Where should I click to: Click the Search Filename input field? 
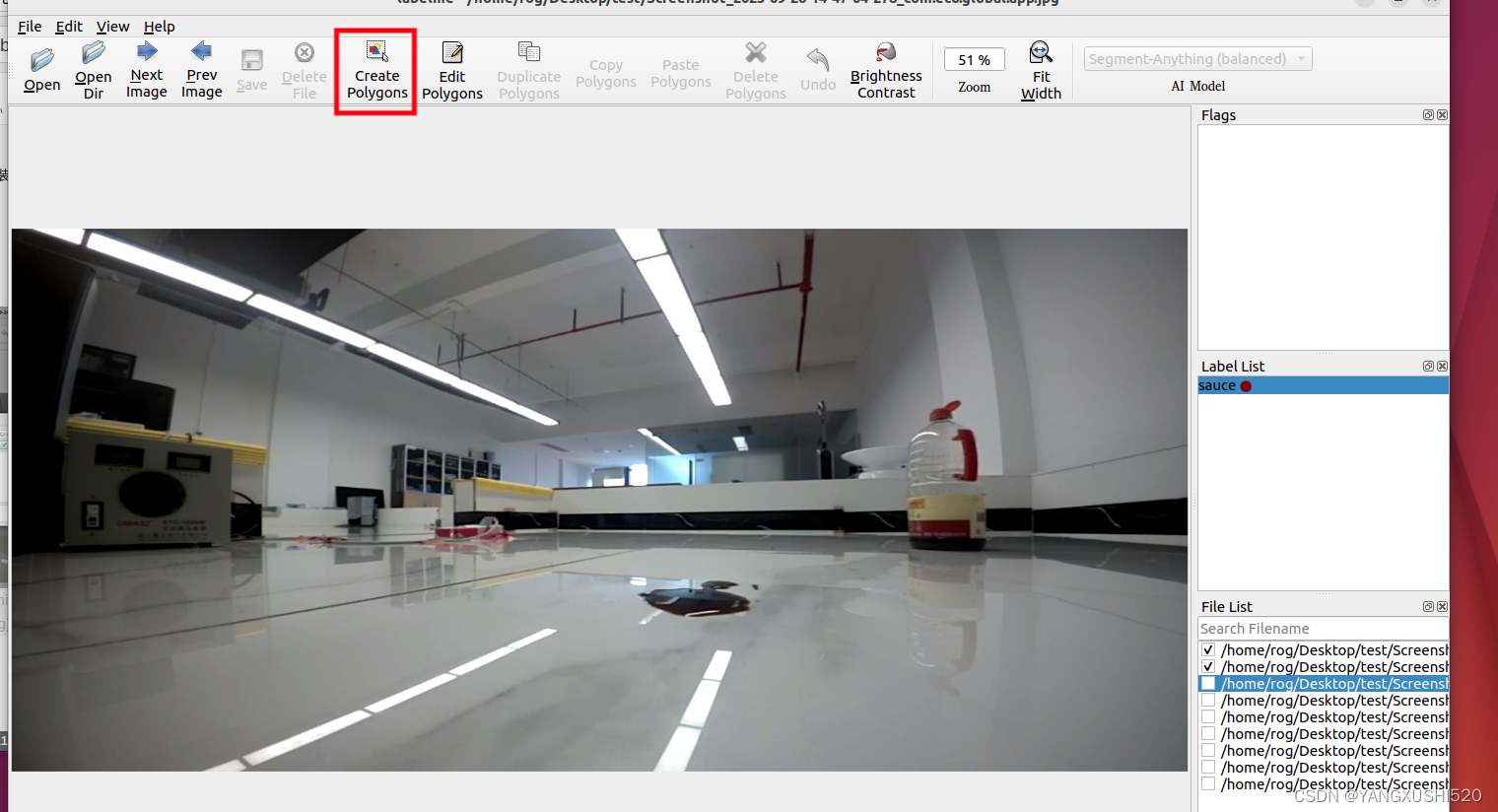point(1324,629)
